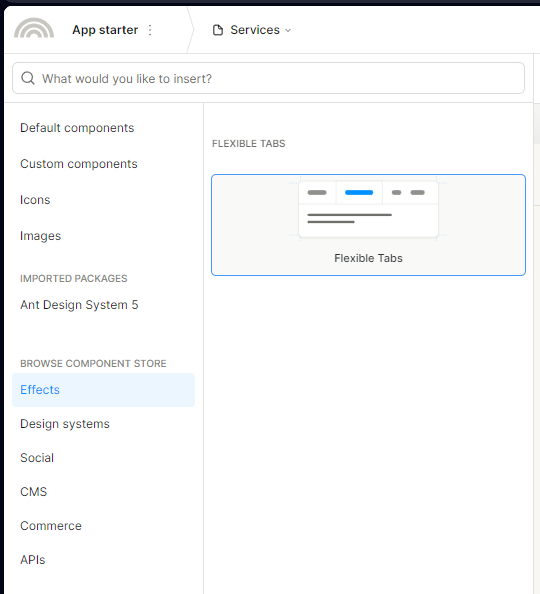Screen dimensions: 540x594
Task: Click the App starter project name
Action: click(105, 30)
